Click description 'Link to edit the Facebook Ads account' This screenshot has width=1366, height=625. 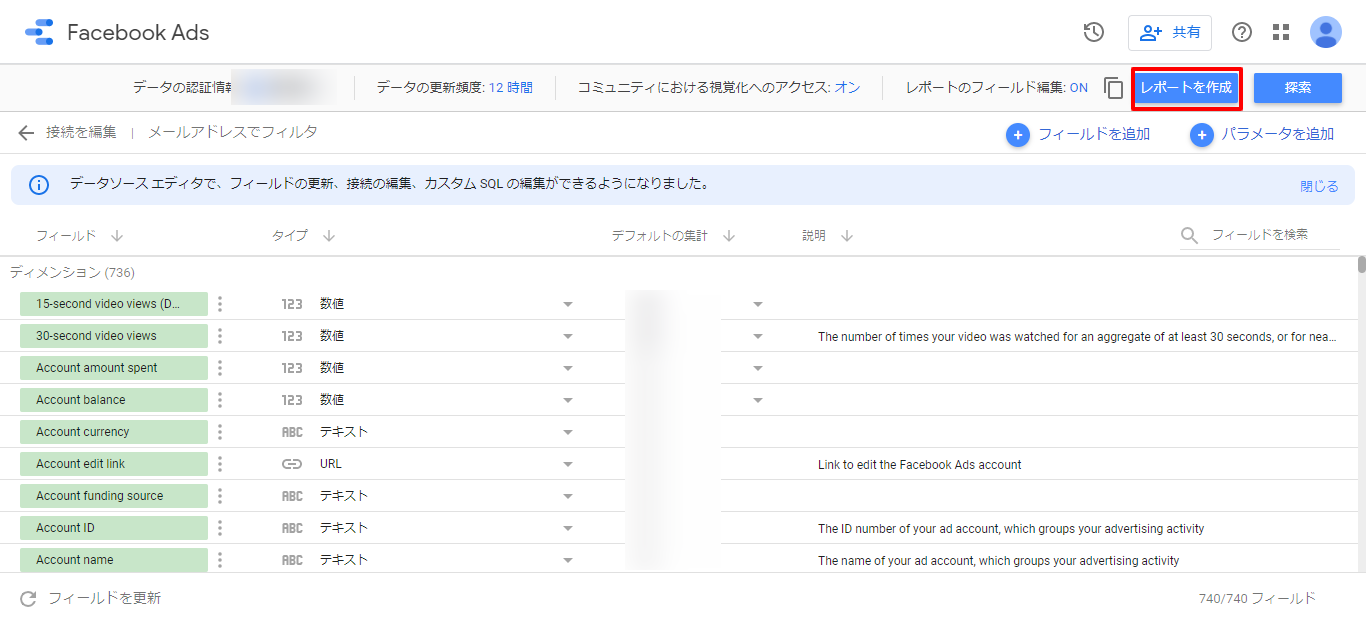[x=920, y=465]
